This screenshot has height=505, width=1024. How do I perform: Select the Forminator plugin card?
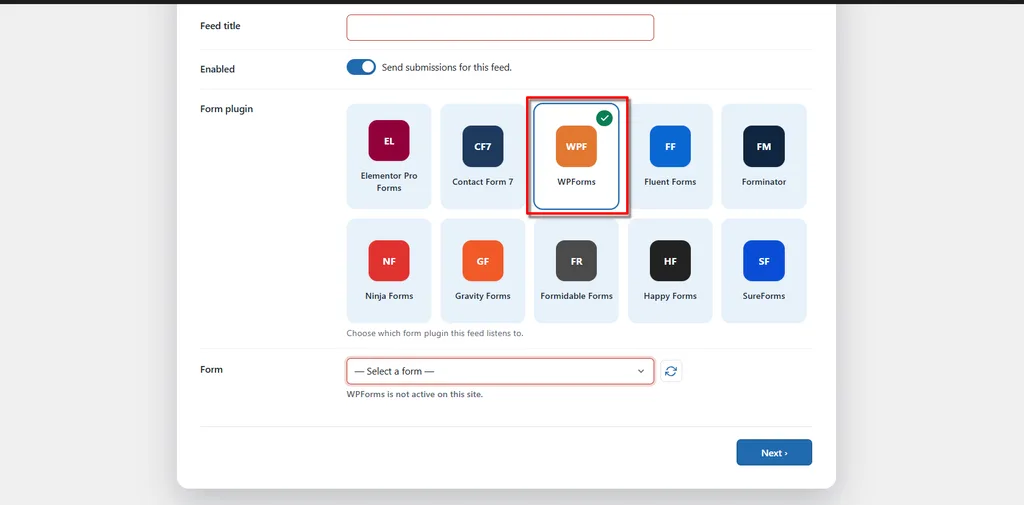point(764,156)
